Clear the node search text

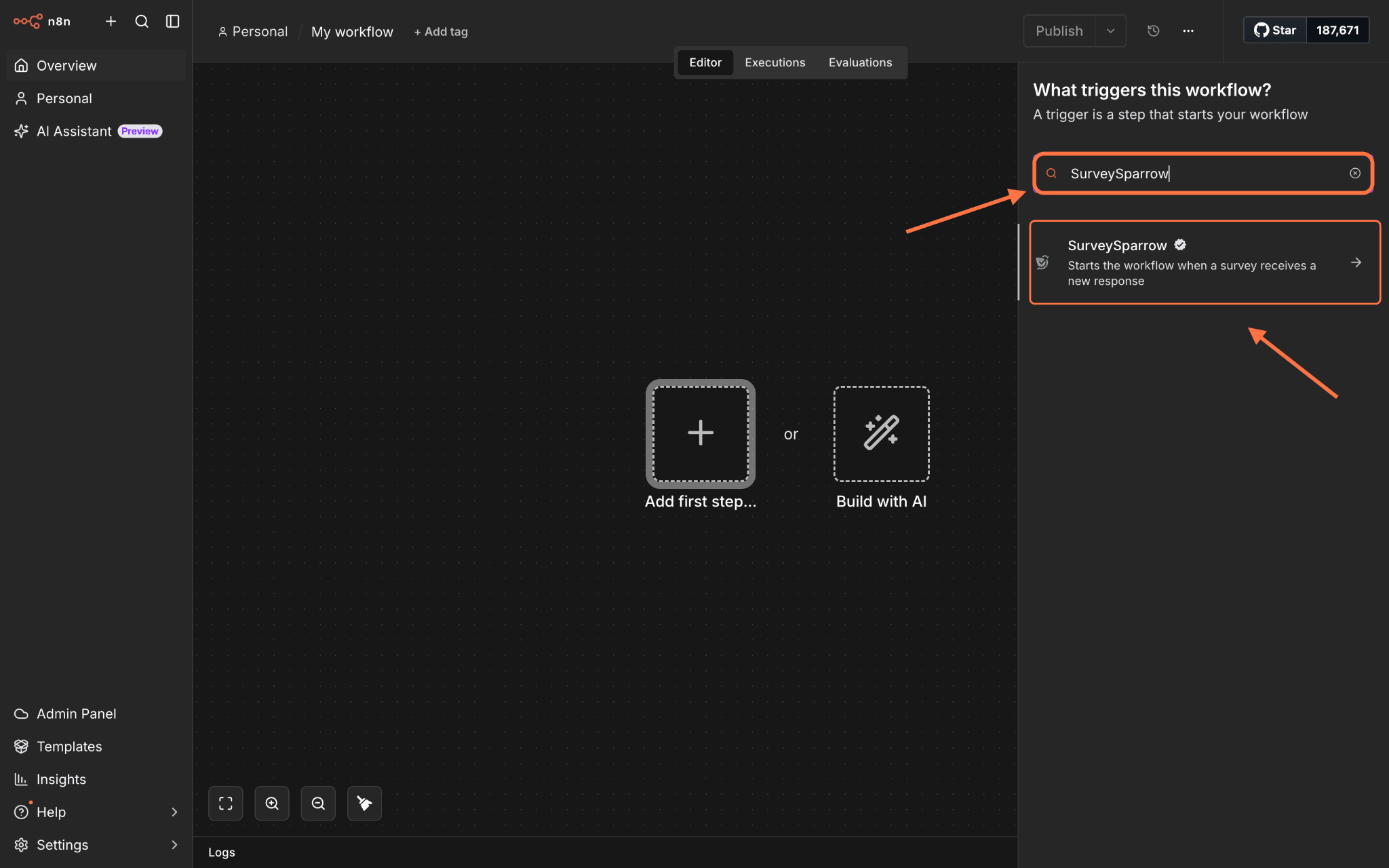pyautogui.click(x=1355, y=174)
